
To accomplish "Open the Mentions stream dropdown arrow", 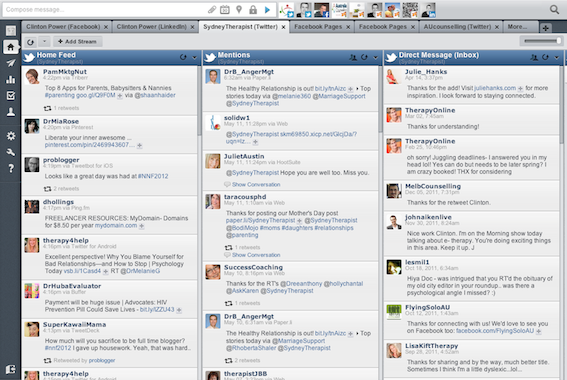I will (375, 57).
